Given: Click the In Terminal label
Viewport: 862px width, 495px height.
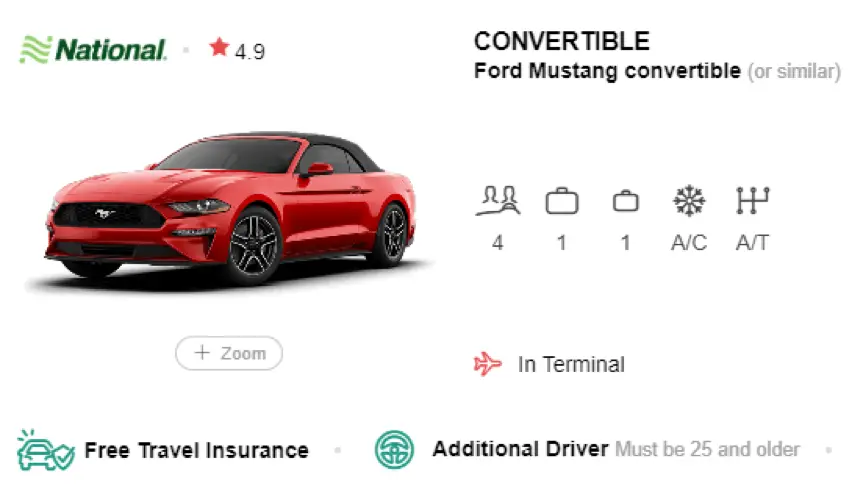Looking at the screenshot, I should (x=571, y=364).
